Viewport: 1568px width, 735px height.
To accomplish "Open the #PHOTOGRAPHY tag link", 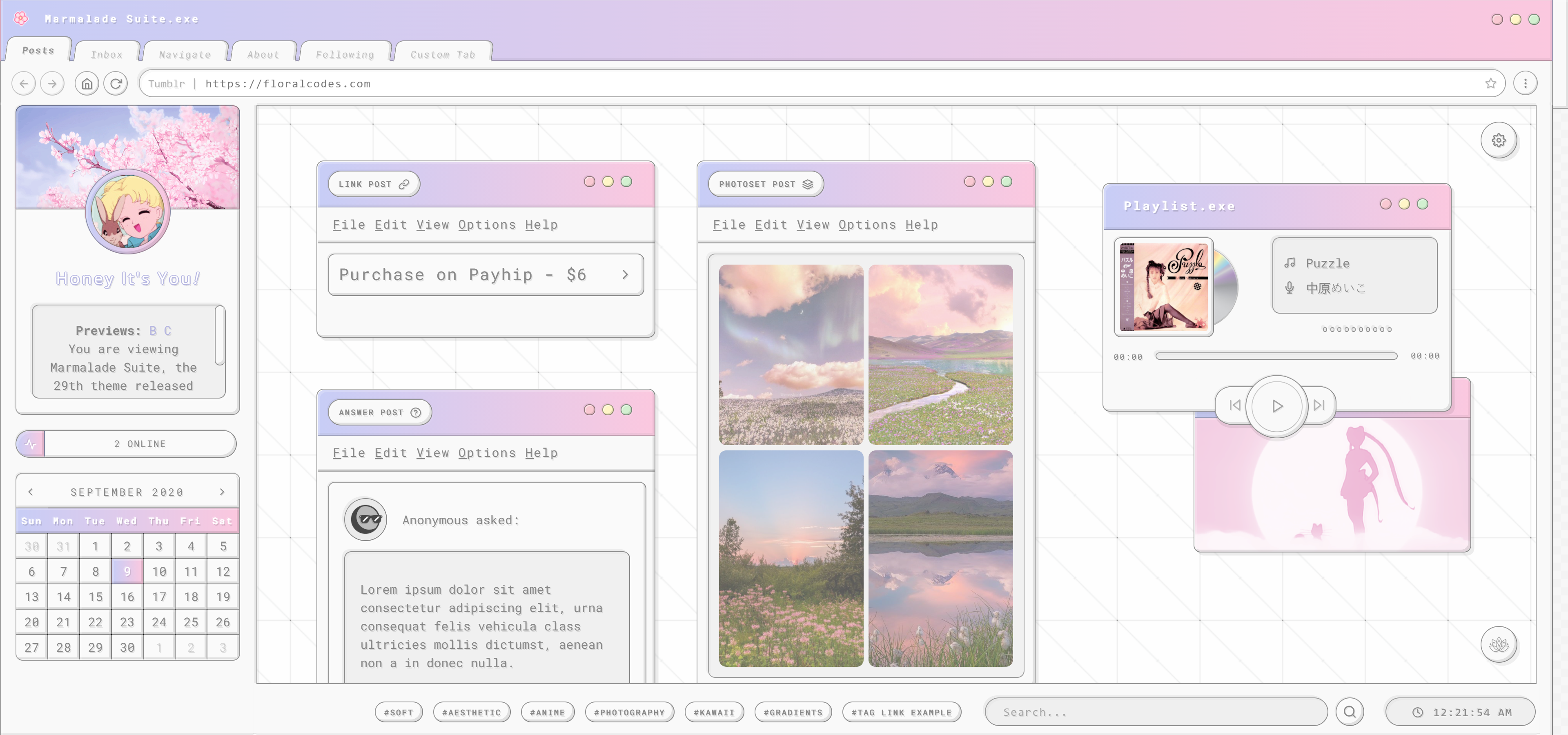I will 629,712.
